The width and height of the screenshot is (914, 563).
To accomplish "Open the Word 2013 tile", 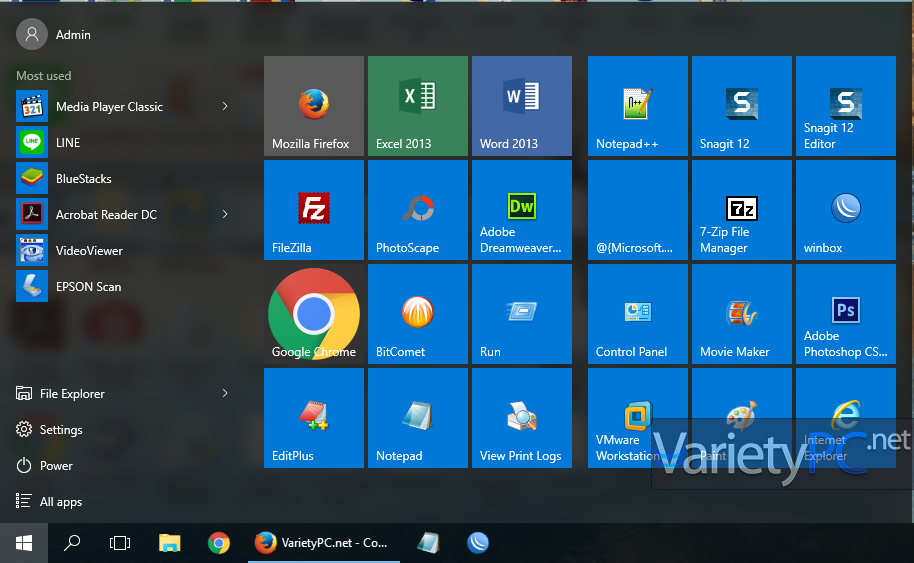I will click(x=522, y=106).
